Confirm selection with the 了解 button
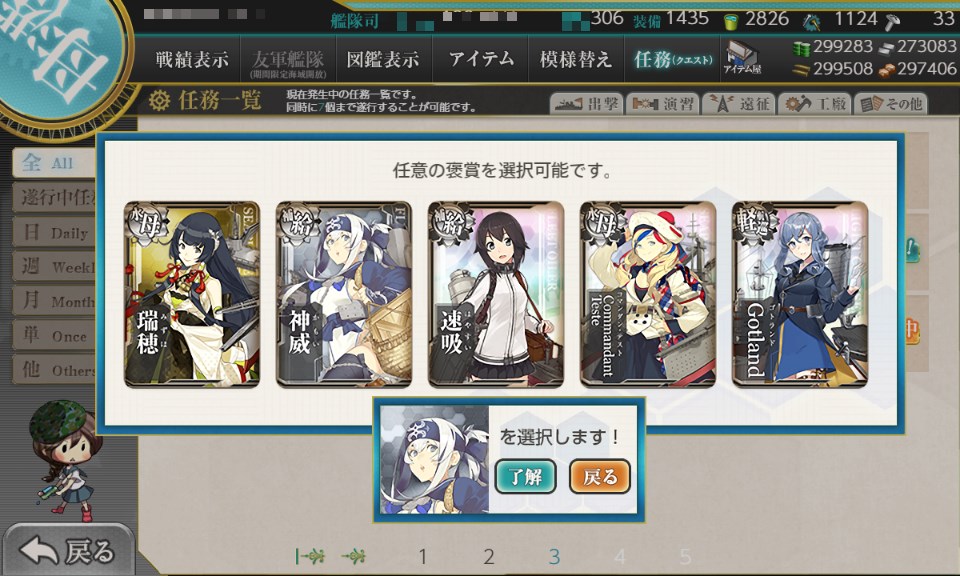This screenshot has width=960, height=576. pyautogui.click(x=525, y=476)
